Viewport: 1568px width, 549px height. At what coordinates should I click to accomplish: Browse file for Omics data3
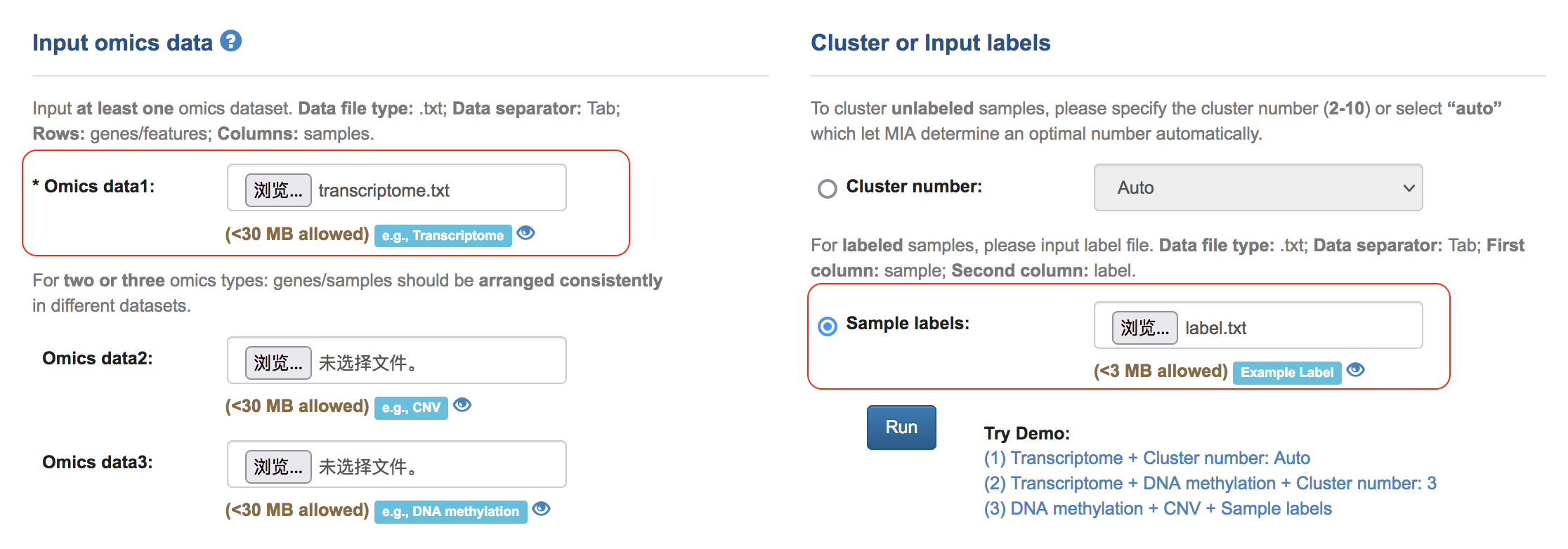(x=277, y=466)
